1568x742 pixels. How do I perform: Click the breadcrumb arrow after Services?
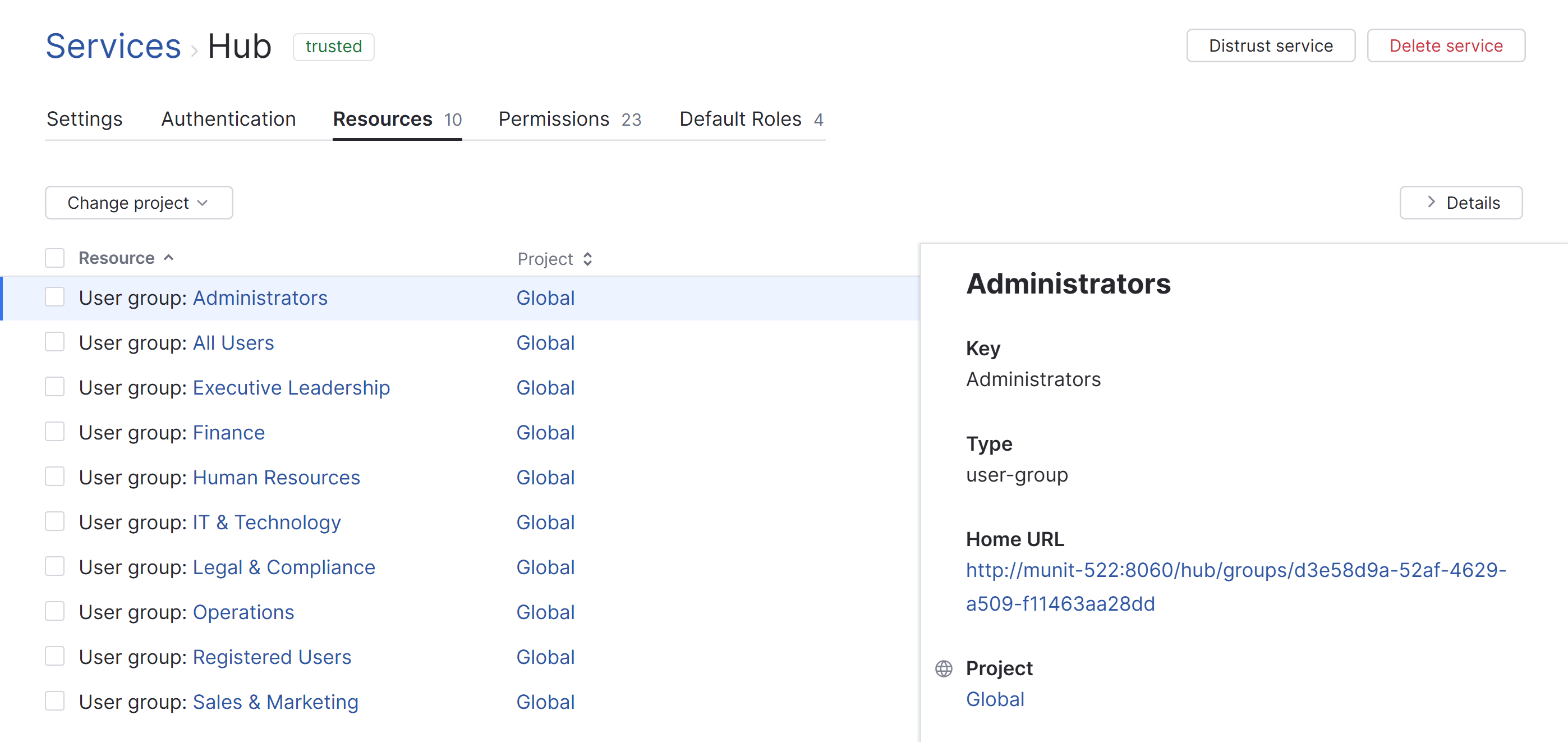click(x=194, y=51)
